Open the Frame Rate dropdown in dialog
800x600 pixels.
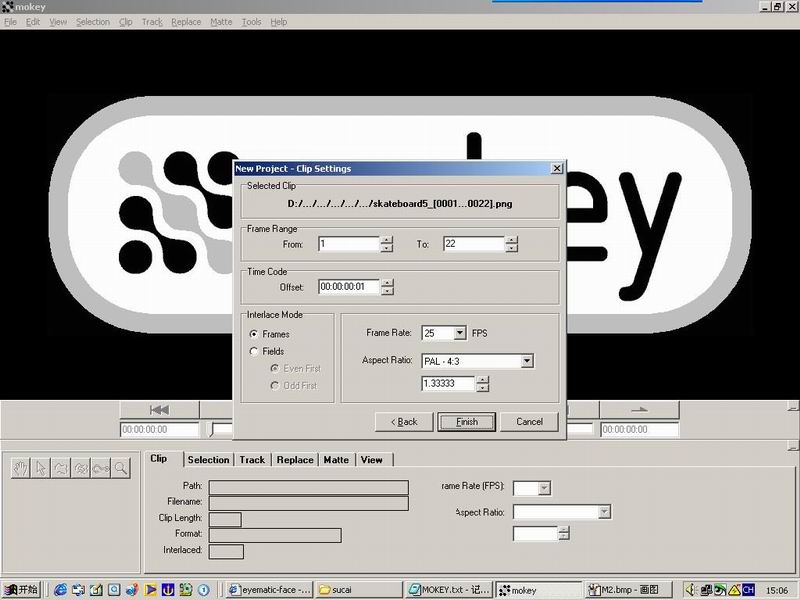pos(460,333)
